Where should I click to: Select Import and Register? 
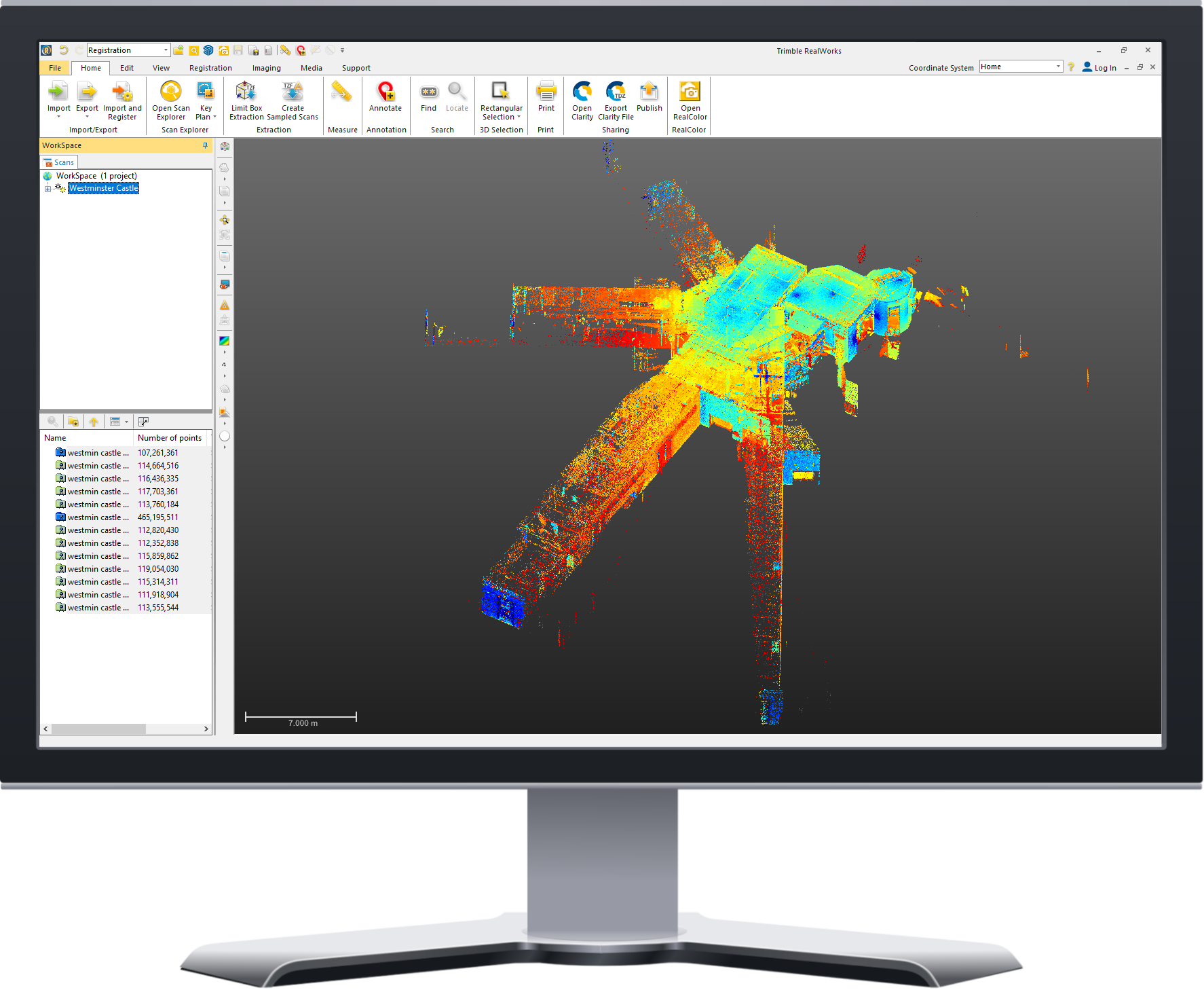122,100
